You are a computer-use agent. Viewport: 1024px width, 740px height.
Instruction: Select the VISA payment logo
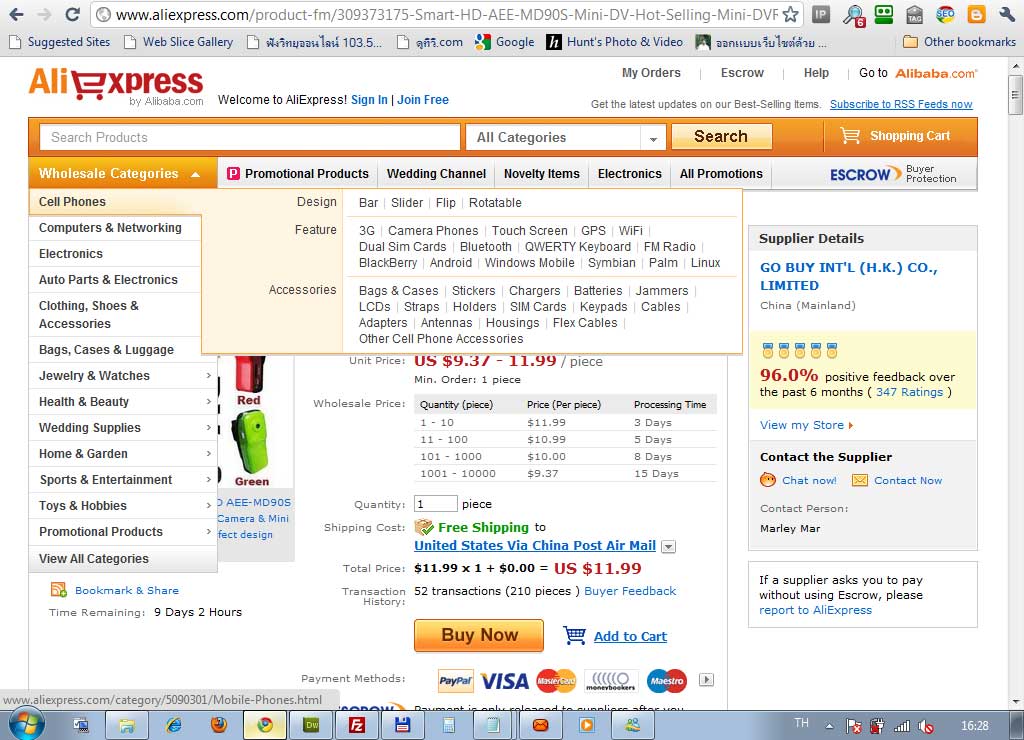[505, 681]
